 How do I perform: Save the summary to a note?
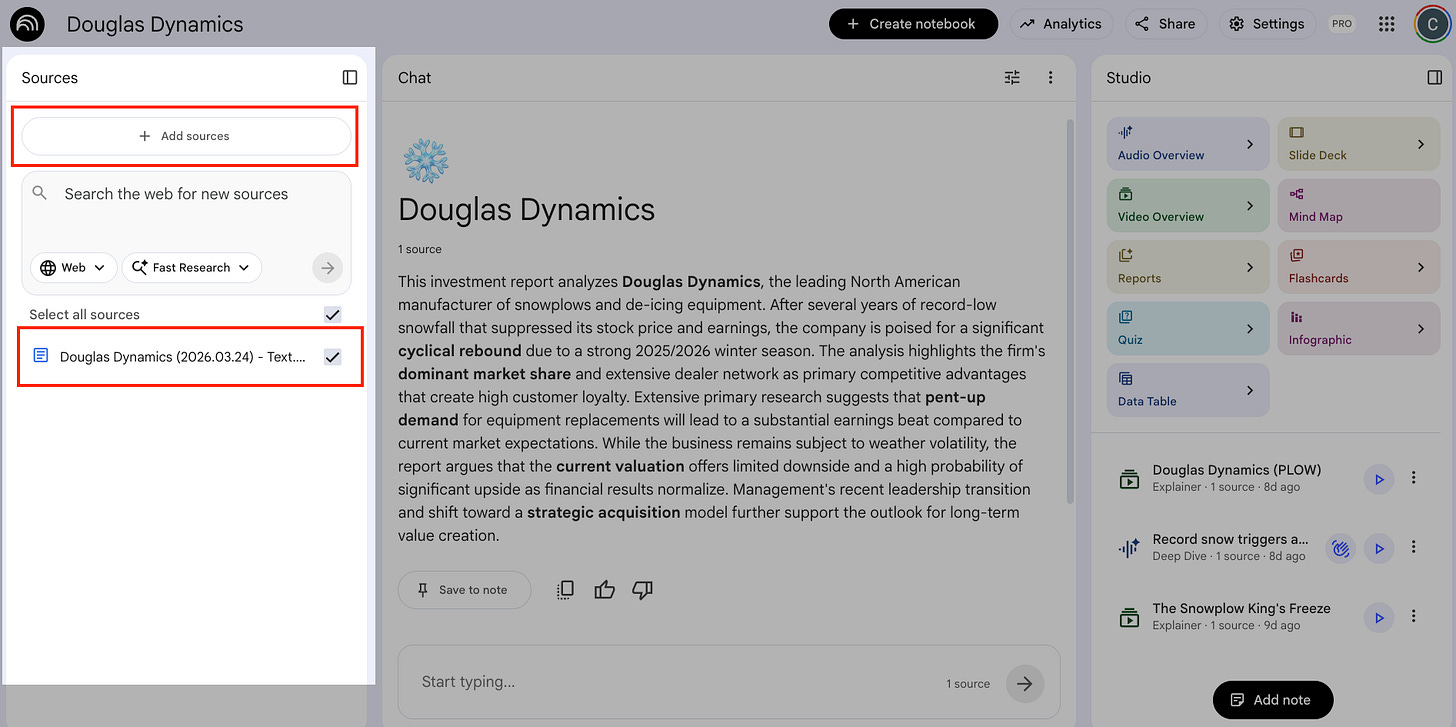coord(464,589)
